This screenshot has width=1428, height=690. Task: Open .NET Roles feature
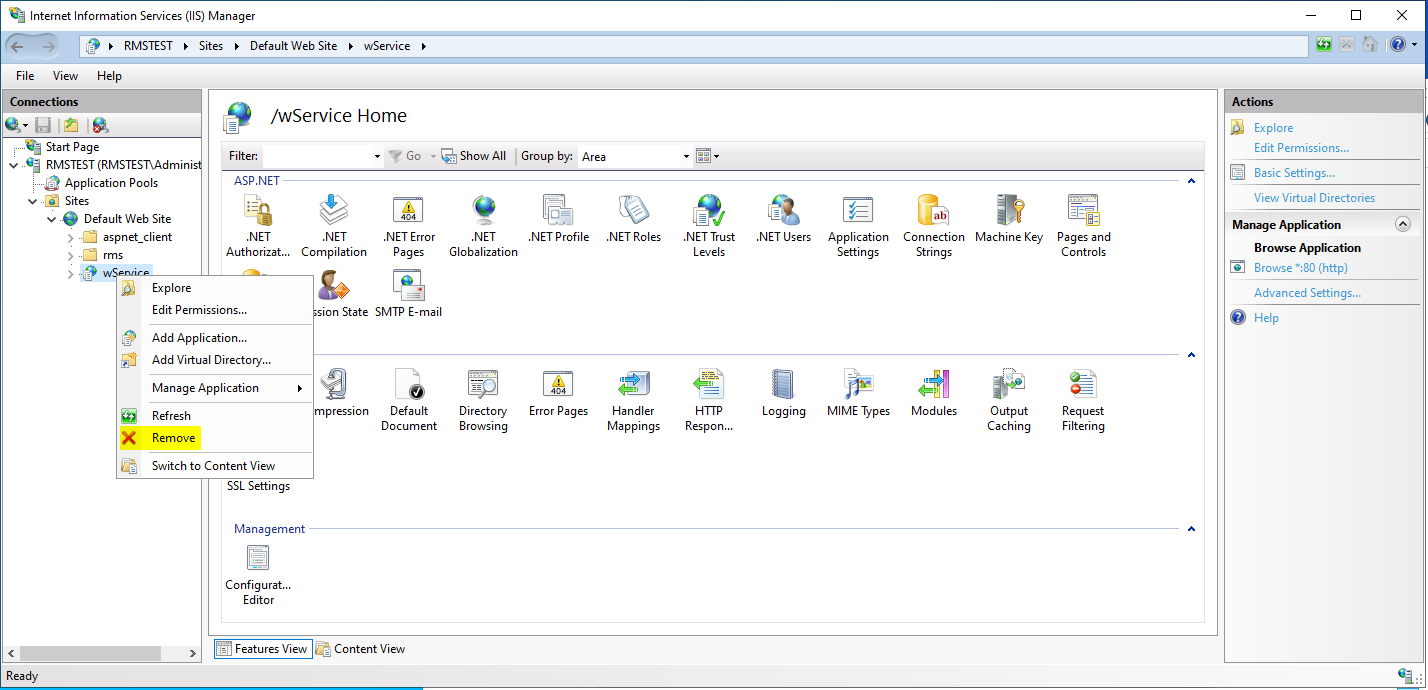tap(633, 219)
